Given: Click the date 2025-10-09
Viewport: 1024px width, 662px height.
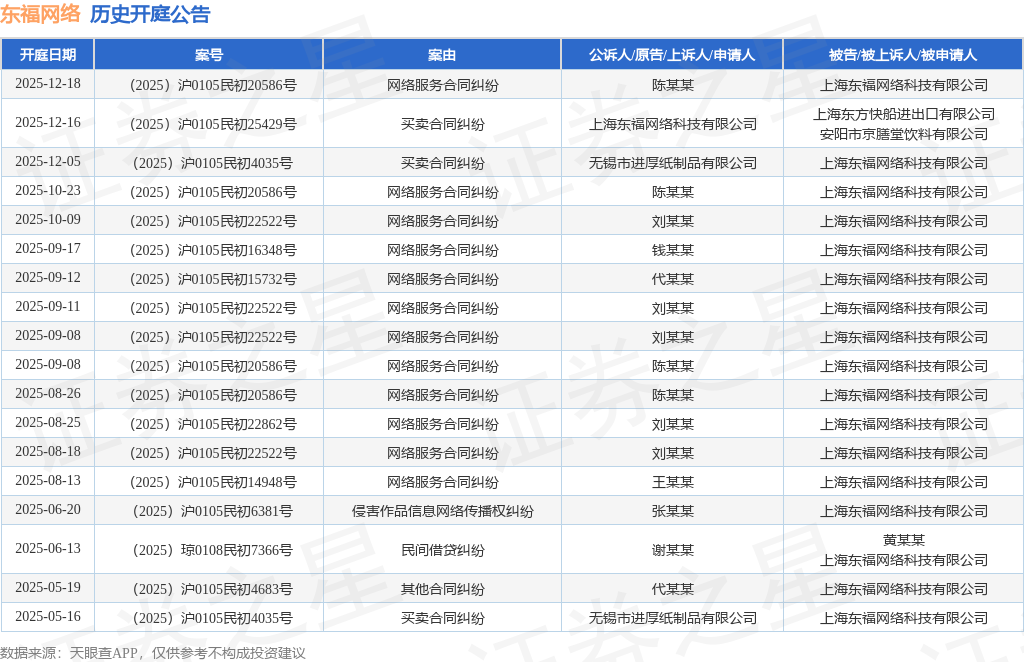Looking at the screenshot, I should pos(48,219).
